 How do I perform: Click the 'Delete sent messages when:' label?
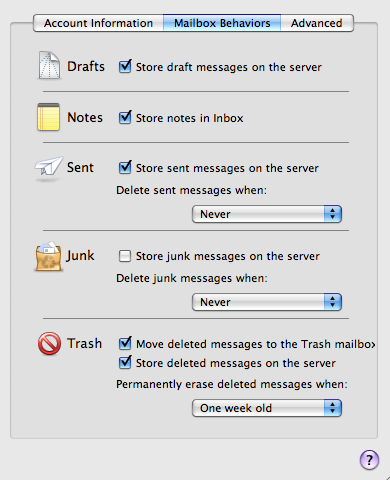coord(192,190)
